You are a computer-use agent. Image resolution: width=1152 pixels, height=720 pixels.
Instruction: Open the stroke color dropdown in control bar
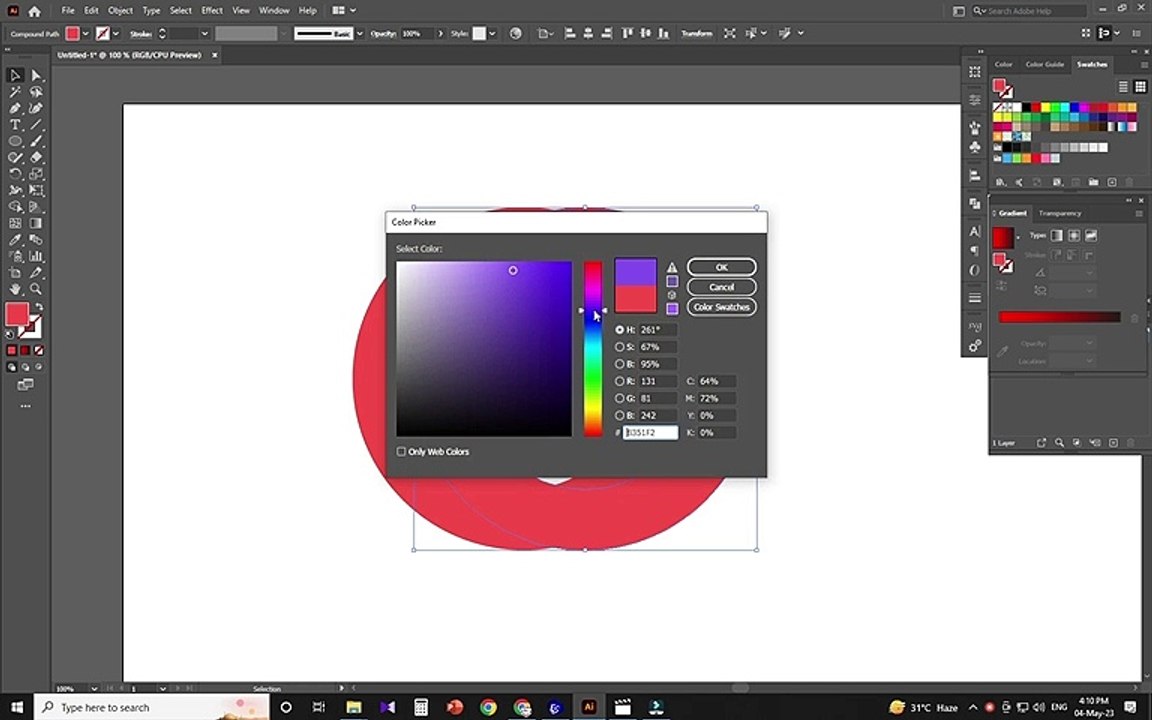click(x=115, y=34)
